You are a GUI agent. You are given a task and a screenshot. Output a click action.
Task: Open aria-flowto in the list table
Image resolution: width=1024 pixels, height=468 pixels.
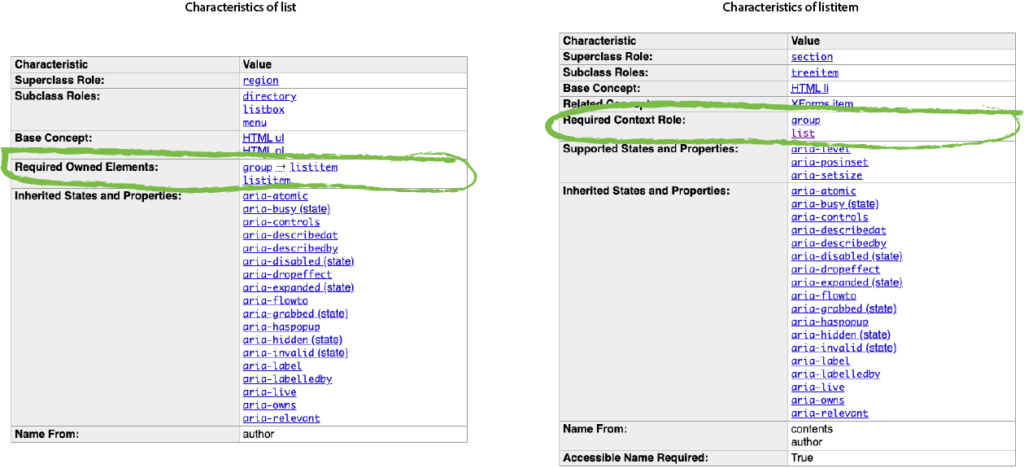click(x=276, y=300)
